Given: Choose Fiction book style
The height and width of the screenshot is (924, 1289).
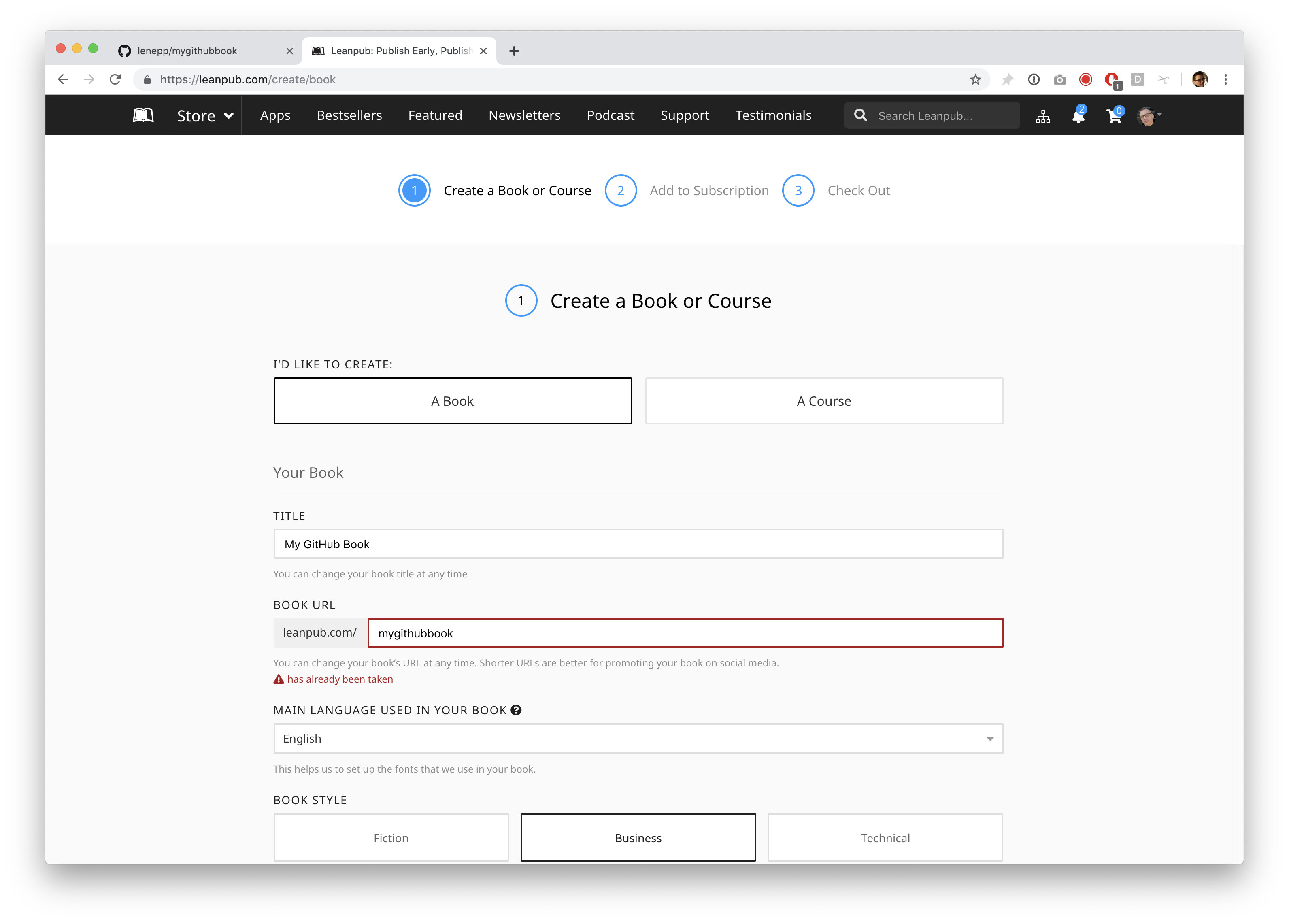Looking at the screenshot, I should coord(391,838).
